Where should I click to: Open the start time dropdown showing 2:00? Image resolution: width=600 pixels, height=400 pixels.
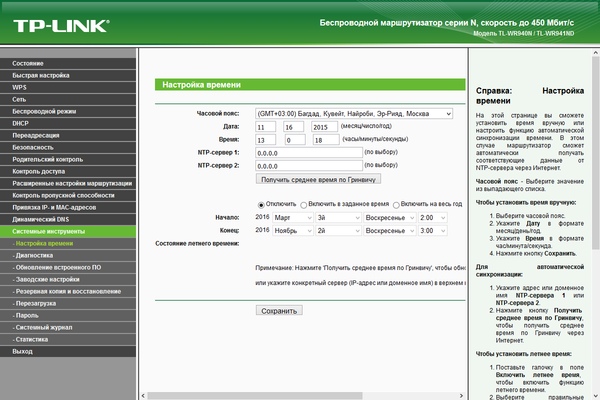click(x=432, y=217)
